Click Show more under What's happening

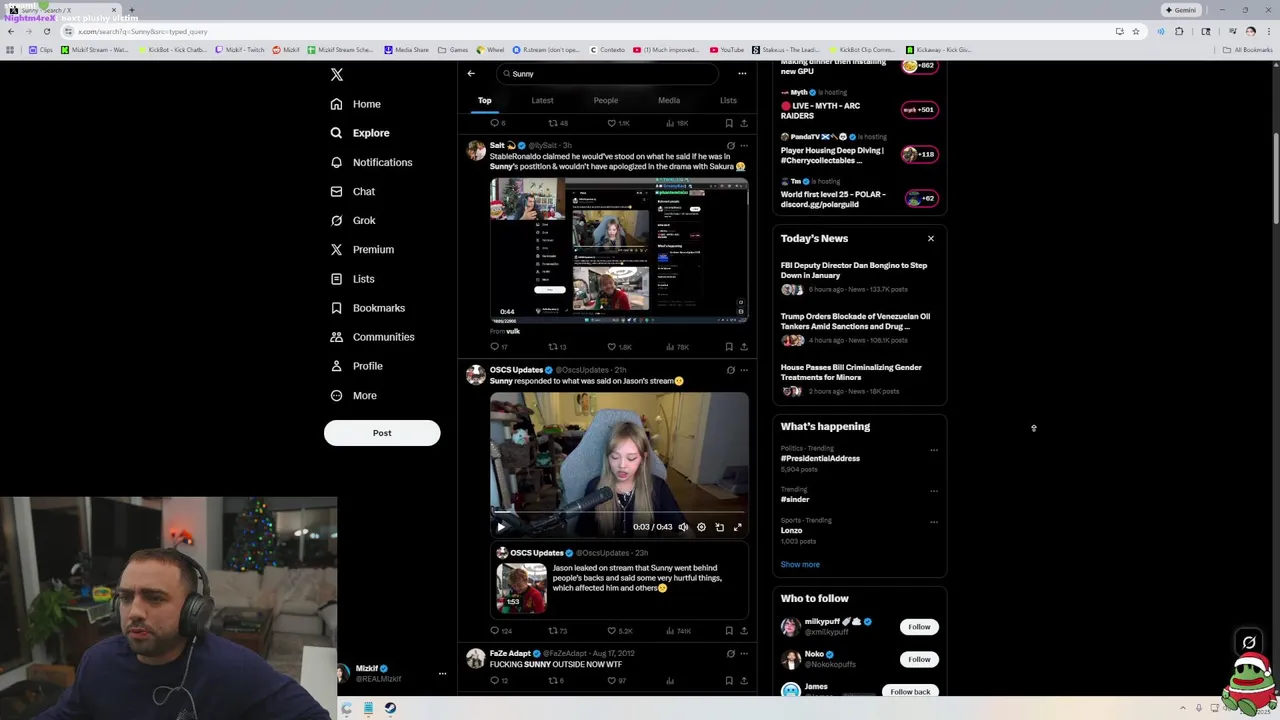pyautogui.click(x=800, y=565)
